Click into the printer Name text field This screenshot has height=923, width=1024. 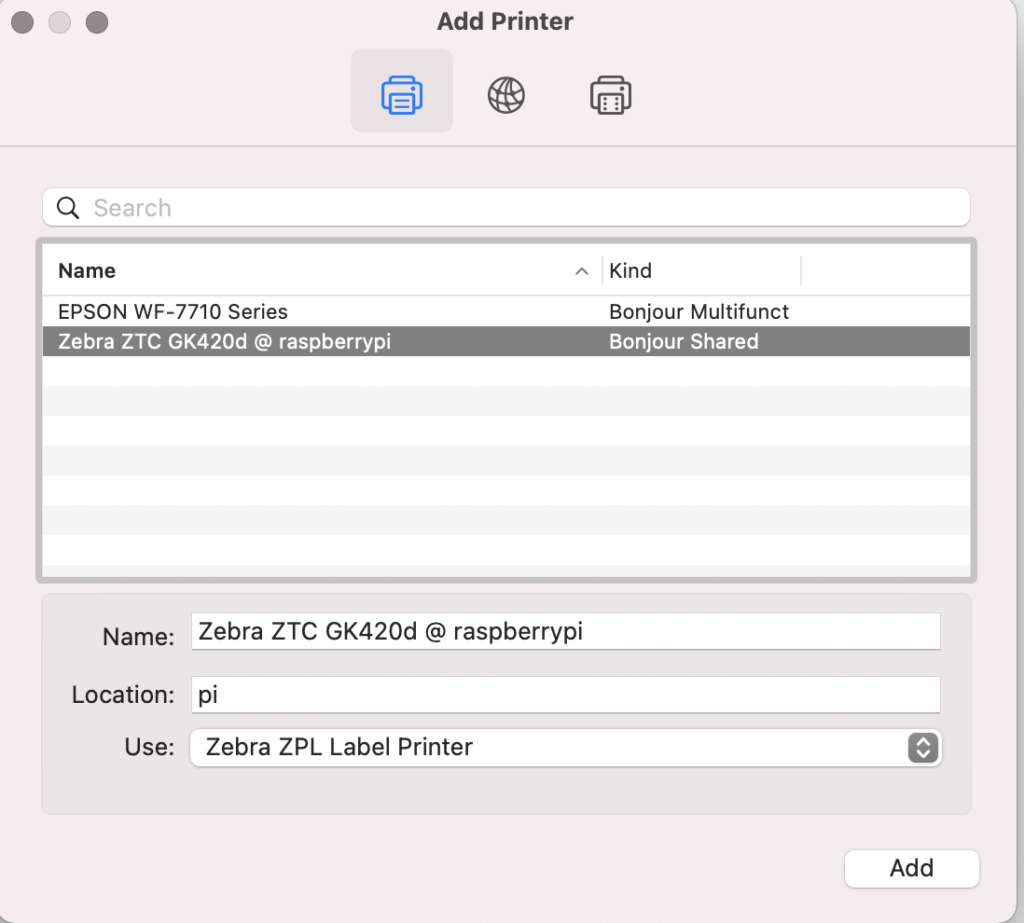(565, 632)
